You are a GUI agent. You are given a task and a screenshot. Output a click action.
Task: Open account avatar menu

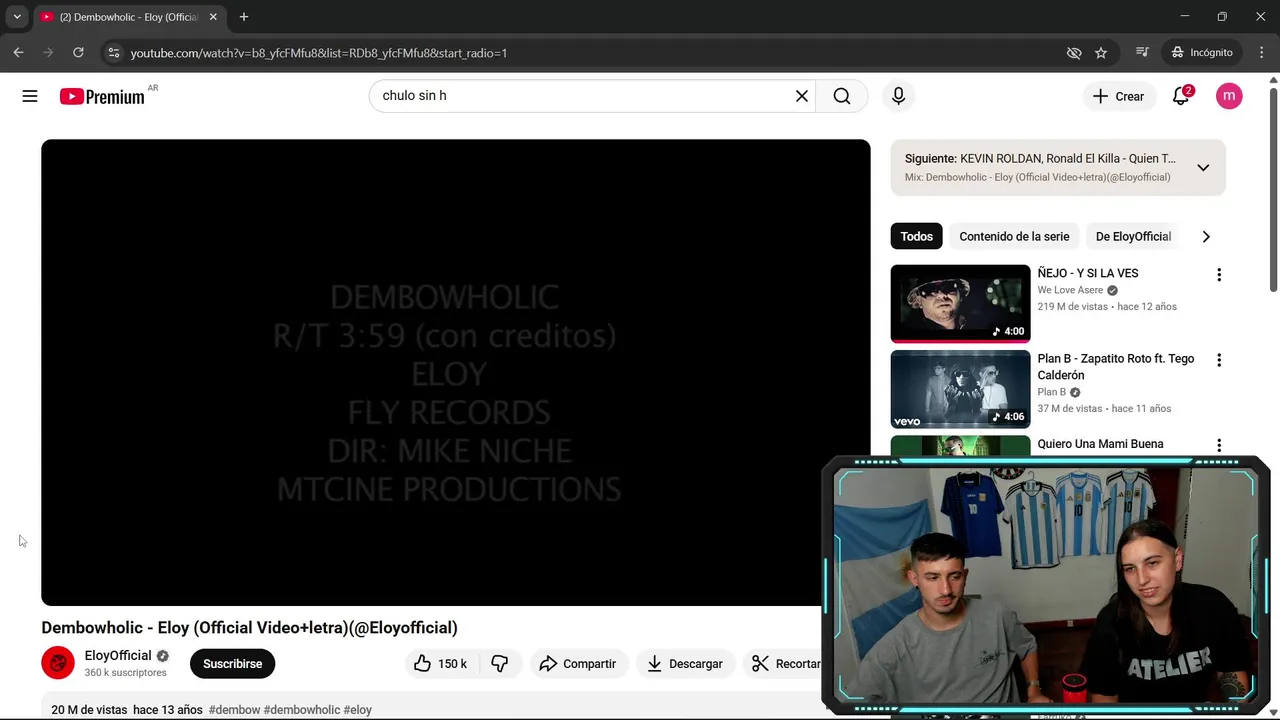click(x=1229, y=96)
